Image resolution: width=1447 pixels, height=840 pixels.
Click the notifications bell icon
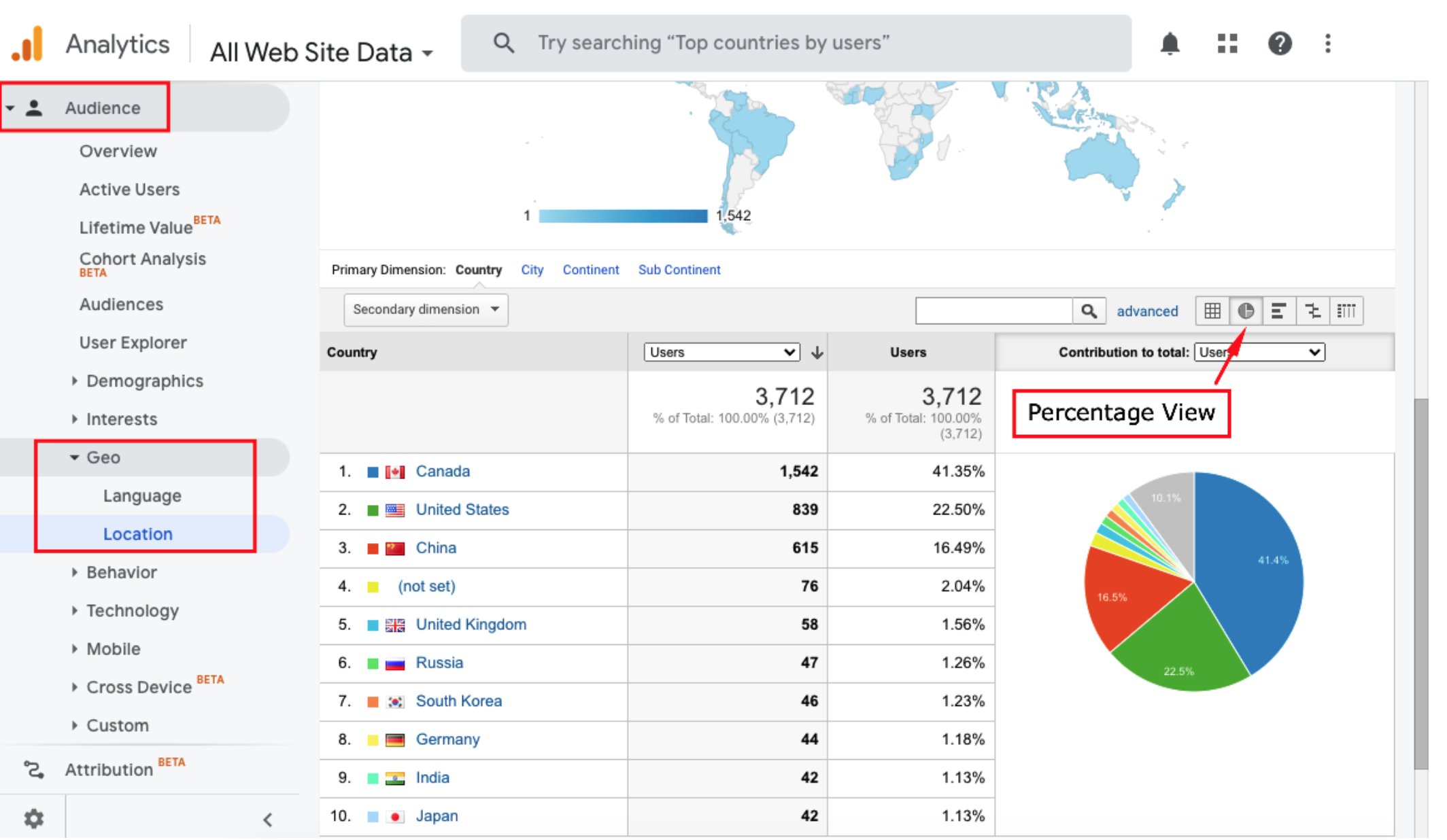click(x=1170, y=44)
